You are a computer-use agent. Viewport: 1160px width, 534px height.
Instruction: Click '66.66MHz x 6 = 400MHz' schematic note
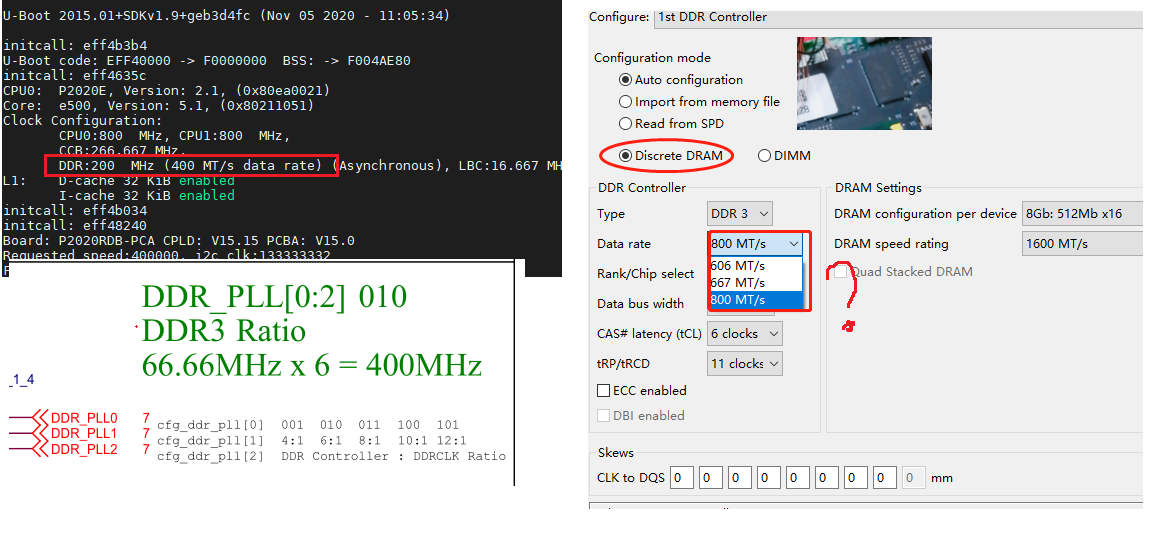click(311, 365)
